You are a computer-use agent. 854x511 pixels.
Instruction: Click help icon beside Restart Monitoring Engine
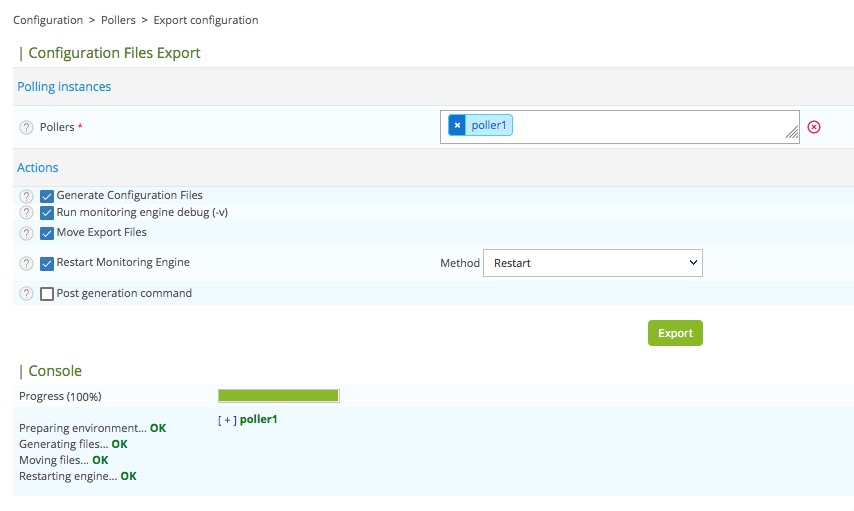26,263
